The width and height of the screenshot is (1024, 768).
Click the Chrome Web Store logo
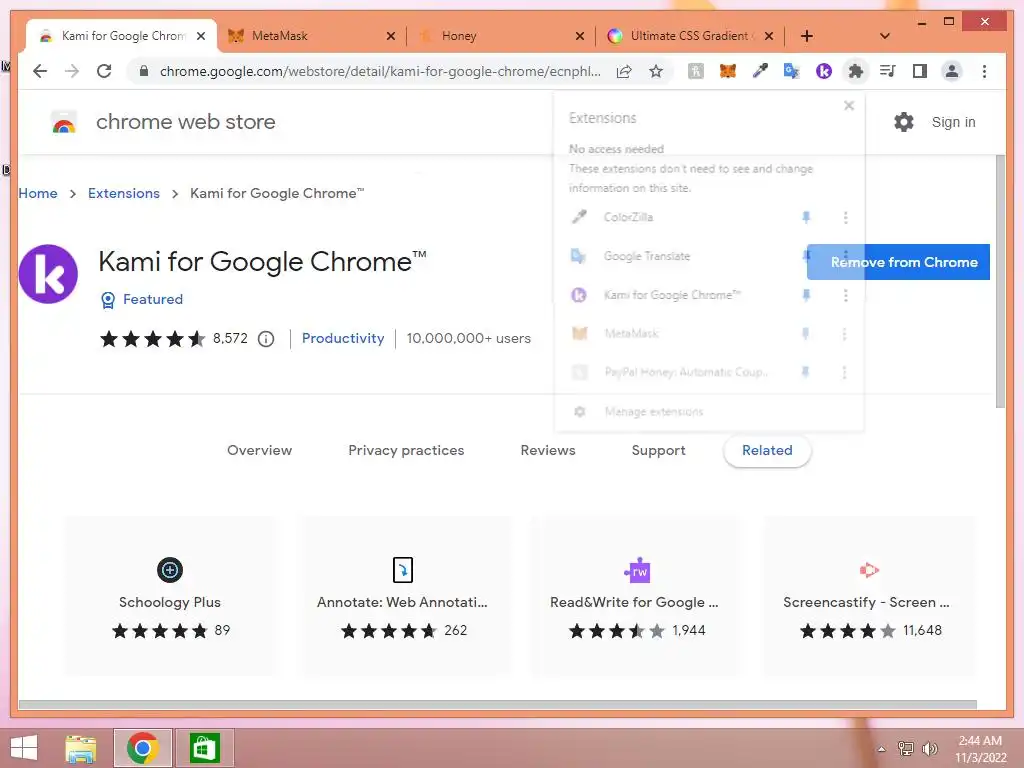[x=64, y=122]
